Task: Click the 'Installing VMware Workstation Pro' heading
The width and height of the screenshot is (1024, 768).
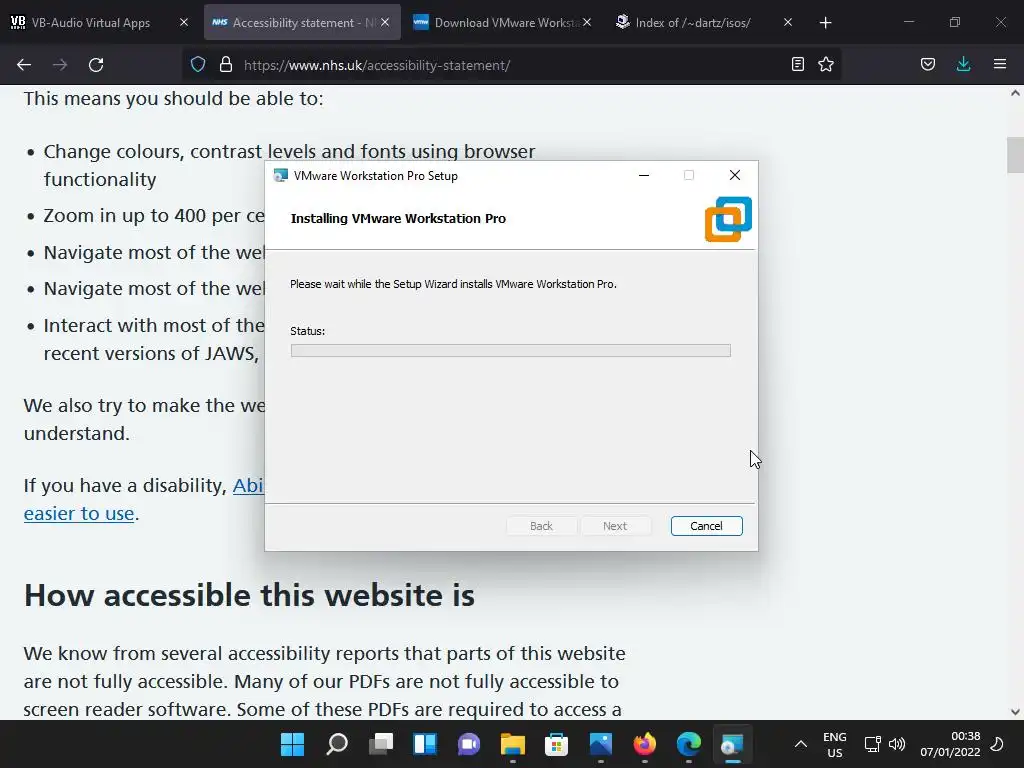Action: [398, 219]
